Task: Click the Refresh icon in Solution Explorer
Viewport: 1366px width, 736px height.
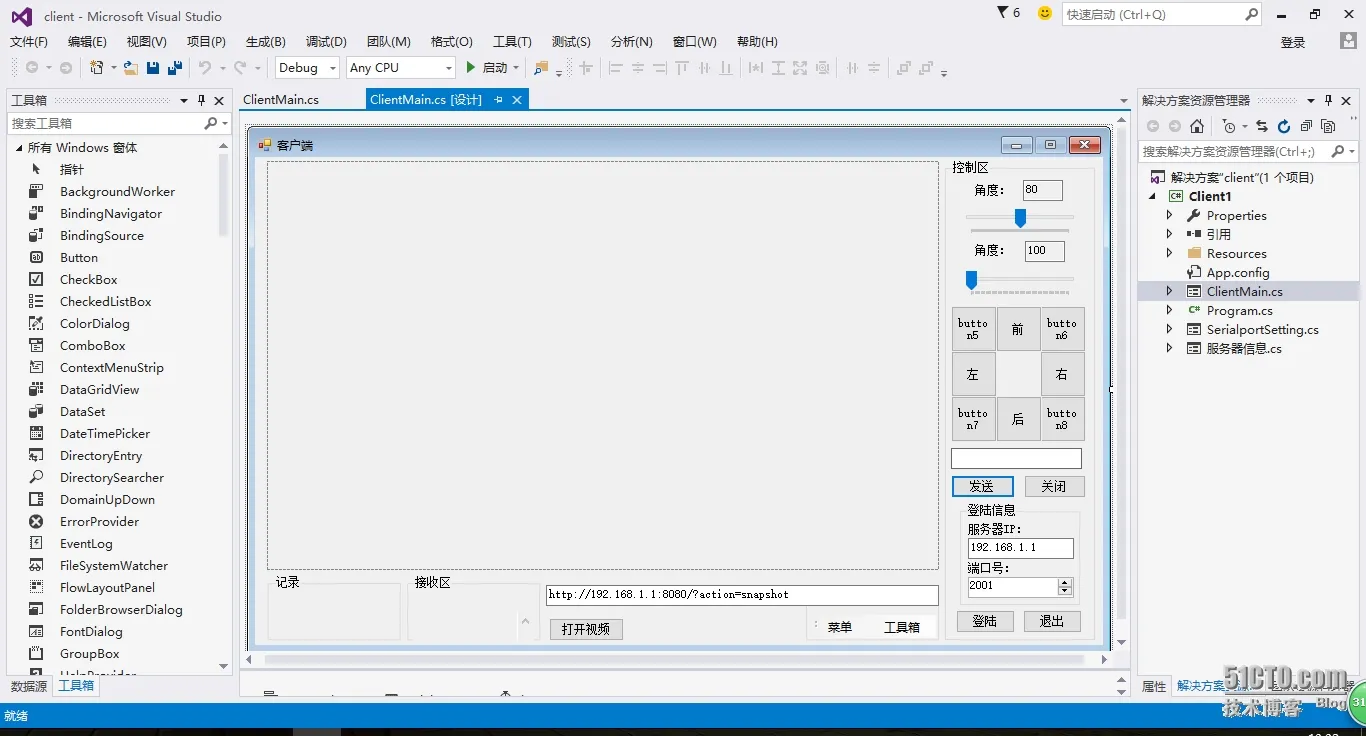Action: (x=1284, y=126)
